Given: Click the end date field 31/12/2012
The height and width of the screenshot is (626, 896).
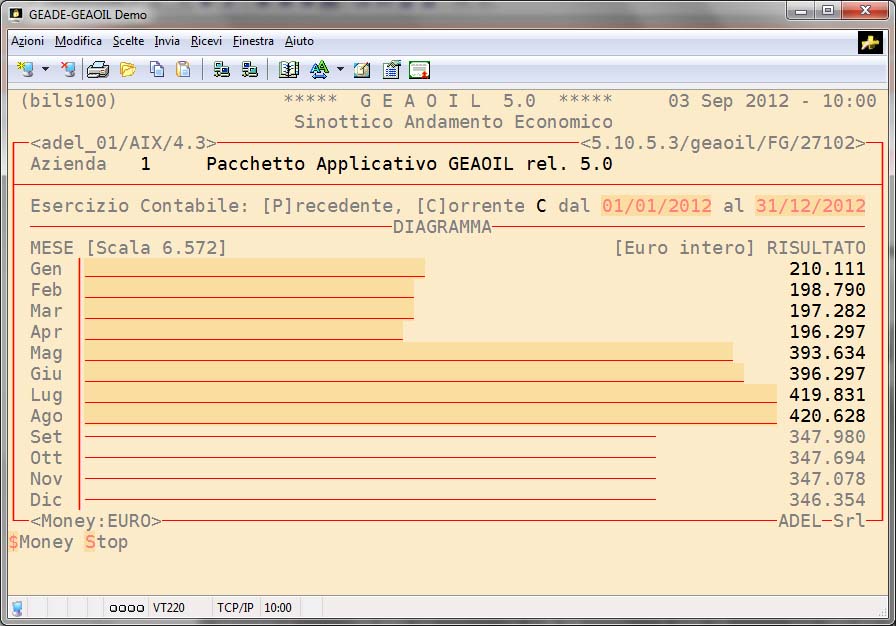Looking at the screenshot, I should coord(810,205).
